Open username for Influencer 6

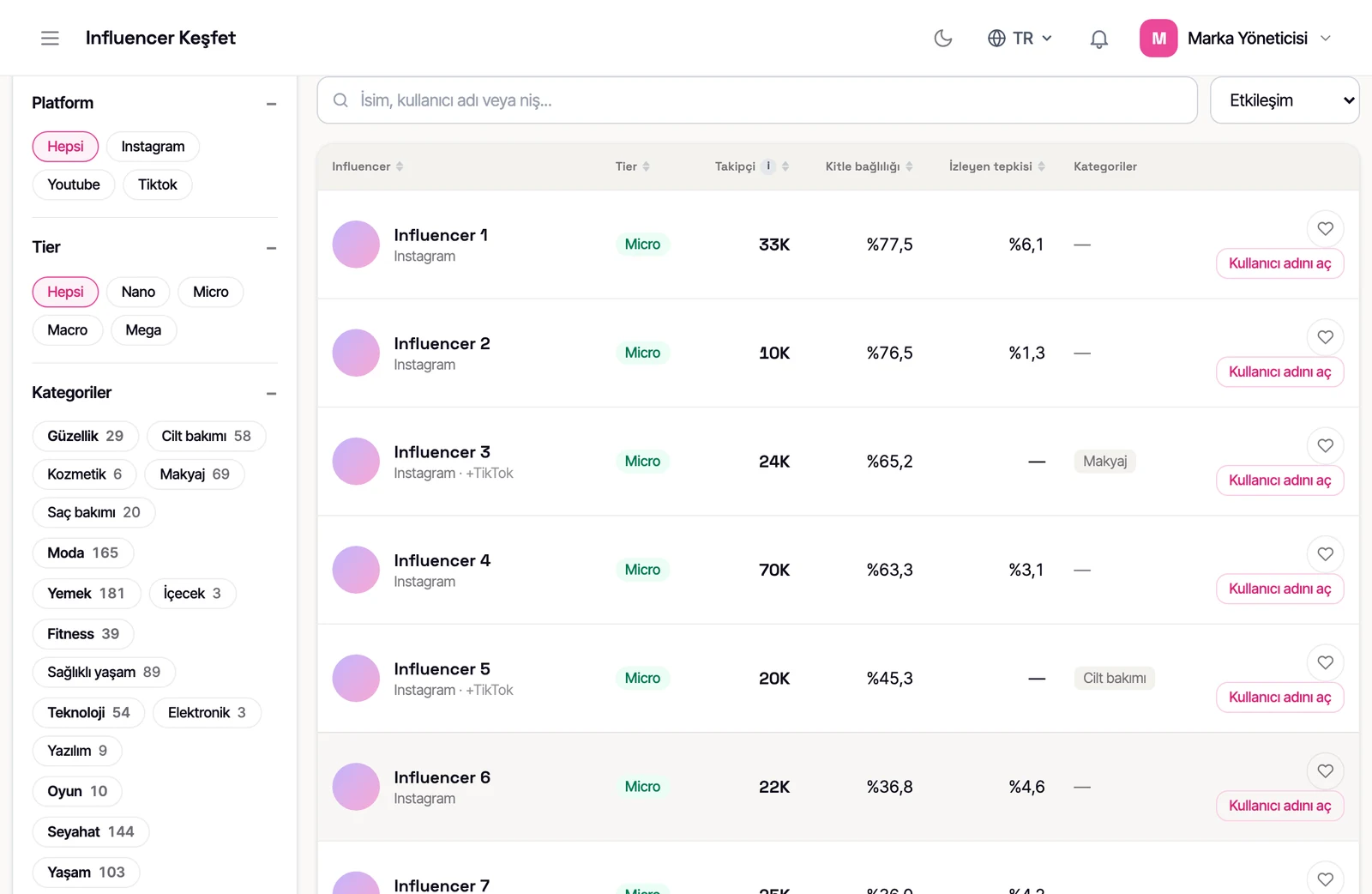1279,806
